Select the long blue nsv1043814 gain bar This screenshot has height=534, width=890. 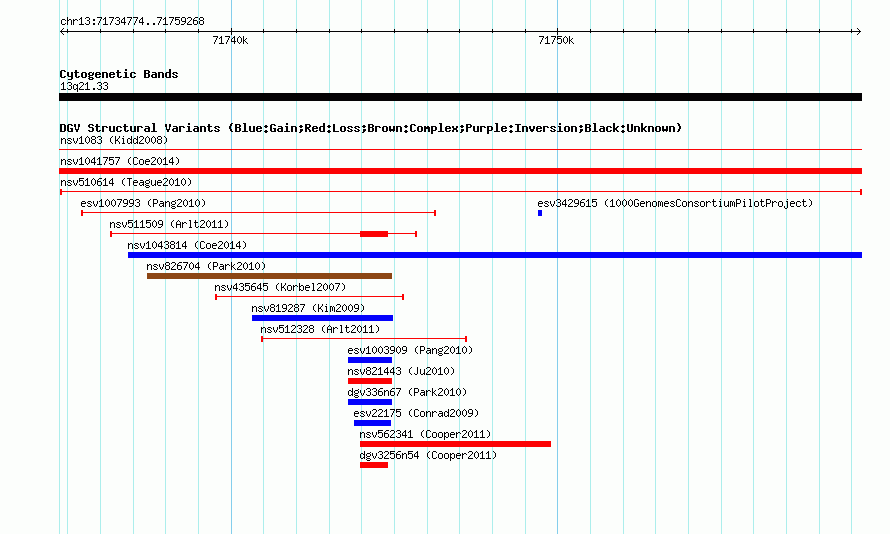coord(495,255)
